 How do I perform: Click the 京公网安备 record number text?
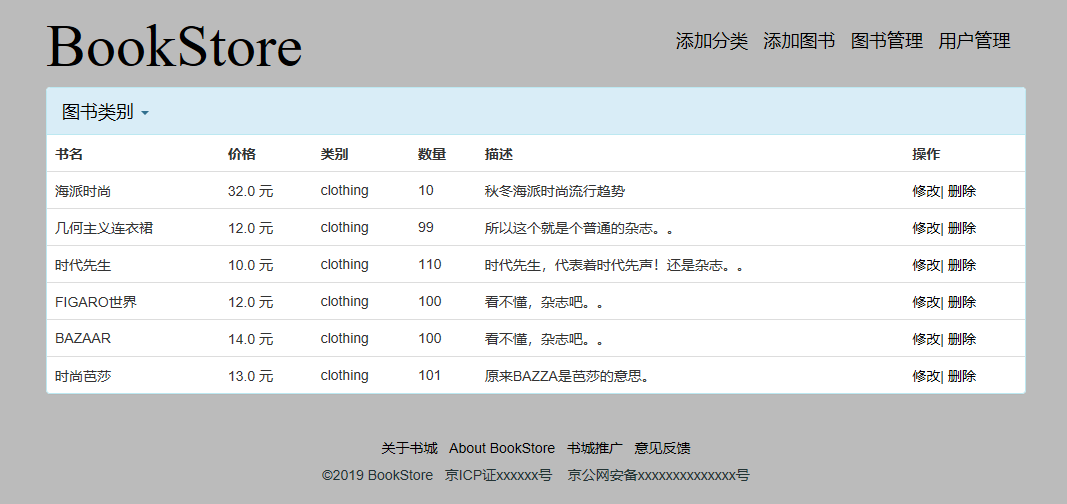pyautogui.click(x=659, y=475)
